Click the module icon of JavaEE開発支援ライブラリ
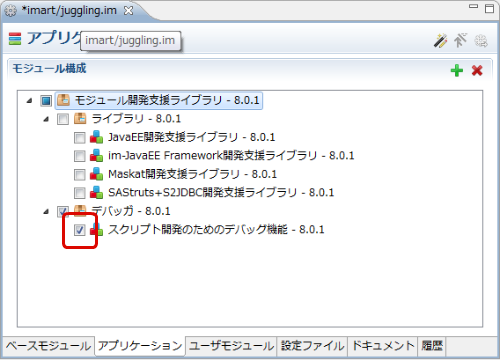 pos(96,137)
